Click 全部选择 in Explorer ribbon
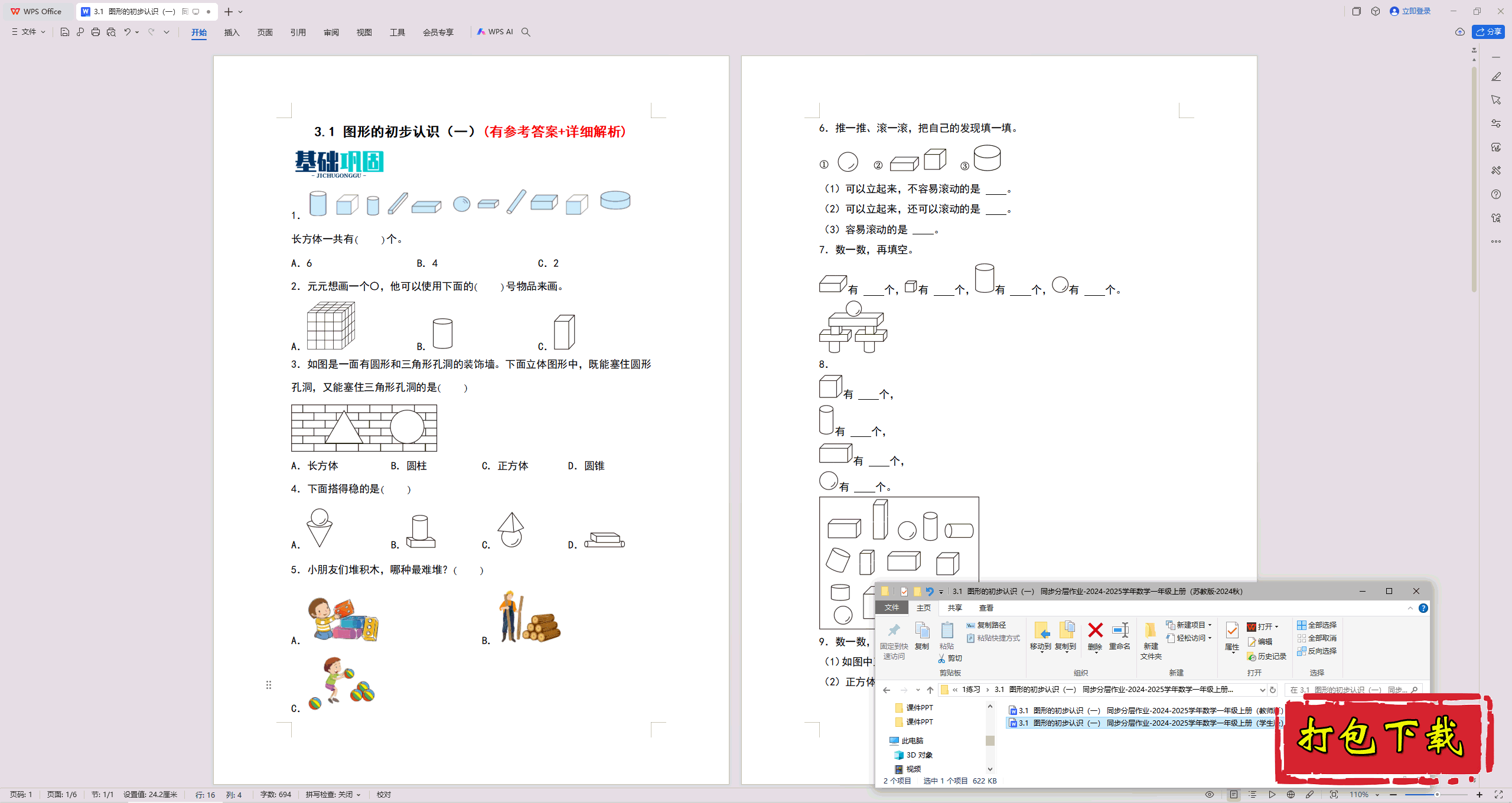Screen dimensions: 1512x803 1317,625
